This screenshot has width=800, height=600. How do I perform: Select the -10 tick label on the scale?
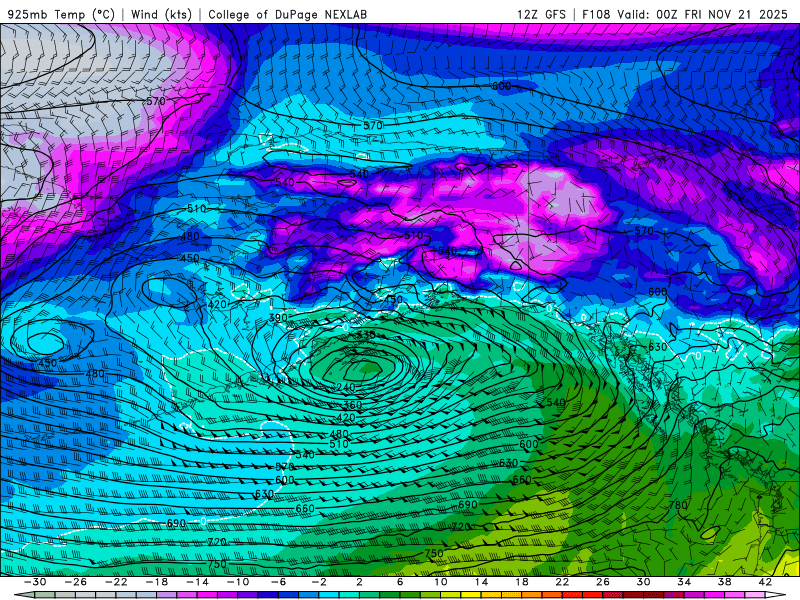tap(238, 582)
